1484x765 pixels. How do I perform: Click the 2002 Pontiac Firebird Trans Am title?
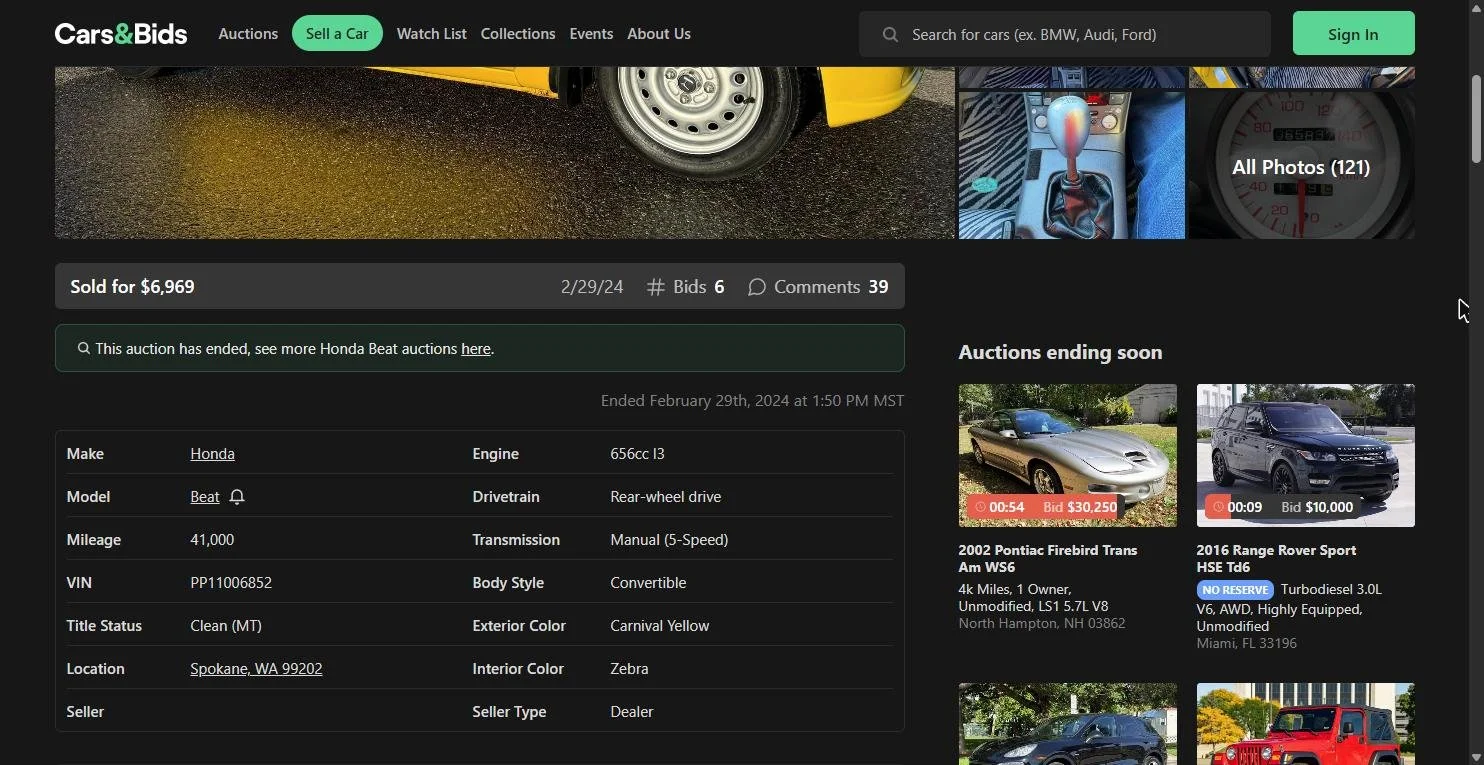click(x=1048, y=559)
